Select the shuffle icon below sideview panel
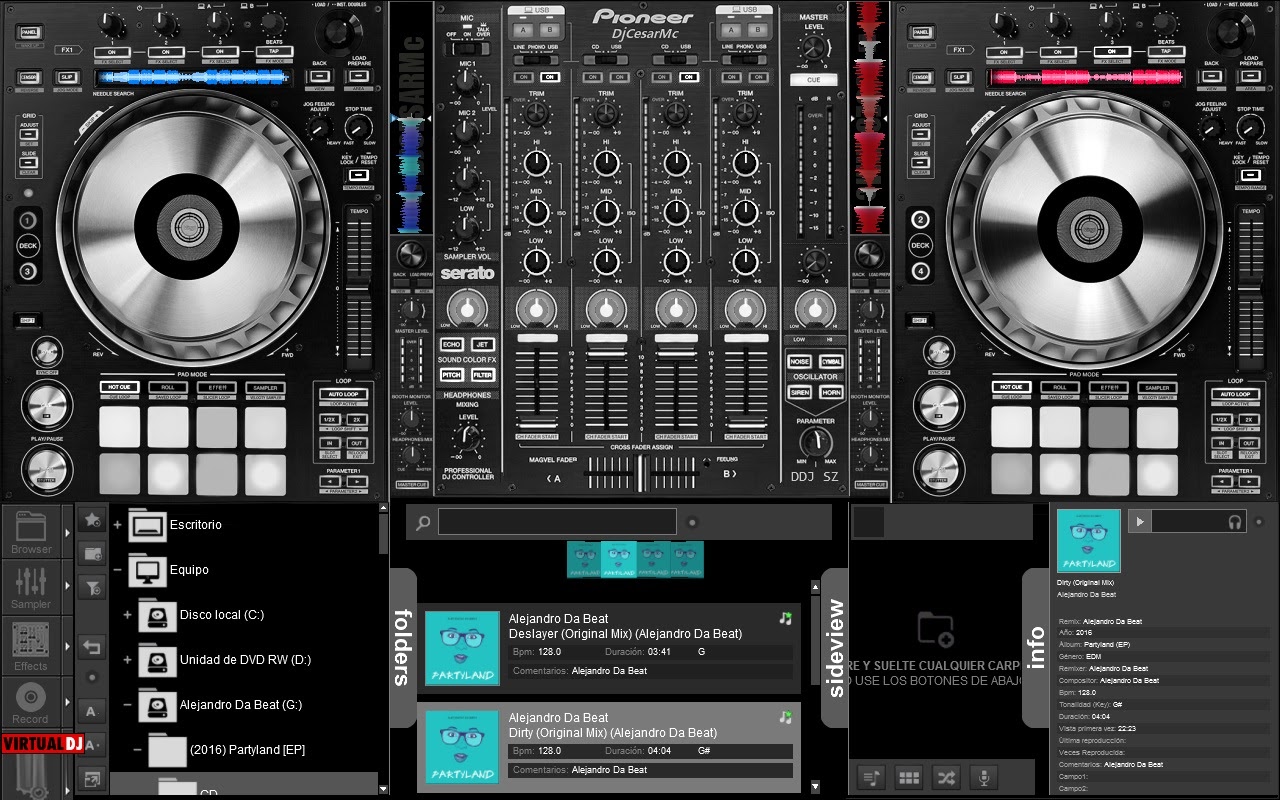Image resolution: width=1280 pixels, height=800 pixels. coord(947,775)
